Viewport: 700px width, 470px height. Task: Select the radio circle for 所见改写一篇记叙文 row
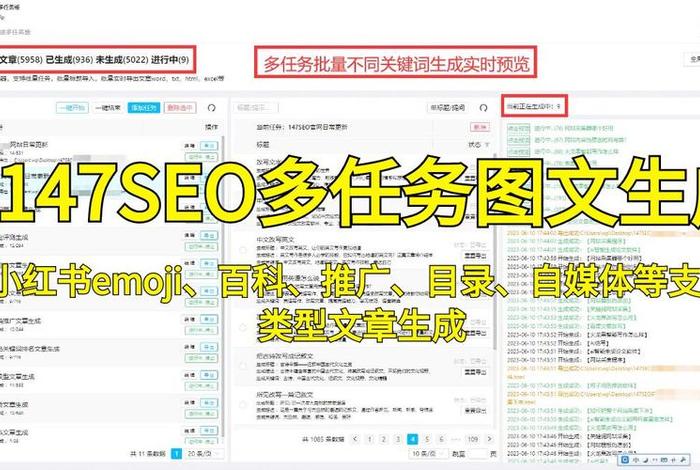click(x=243, y=405)
